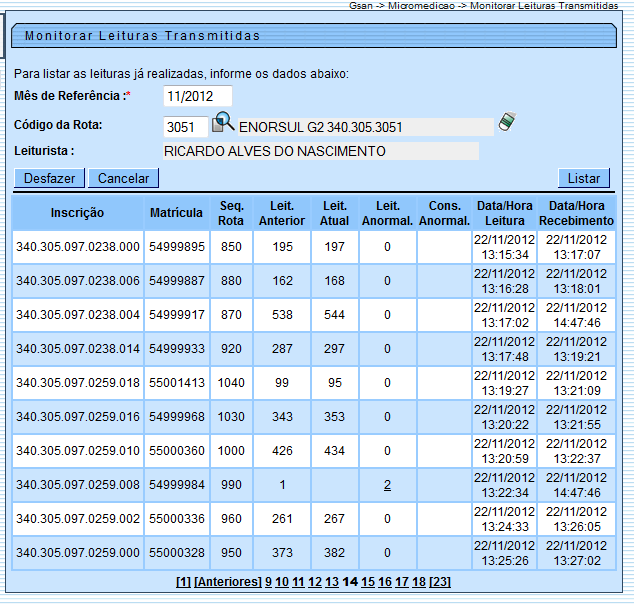Image resolution: width=634 pixels, height=604 pixels.
Task: Navigate to page 13
Action: [331, 582]
